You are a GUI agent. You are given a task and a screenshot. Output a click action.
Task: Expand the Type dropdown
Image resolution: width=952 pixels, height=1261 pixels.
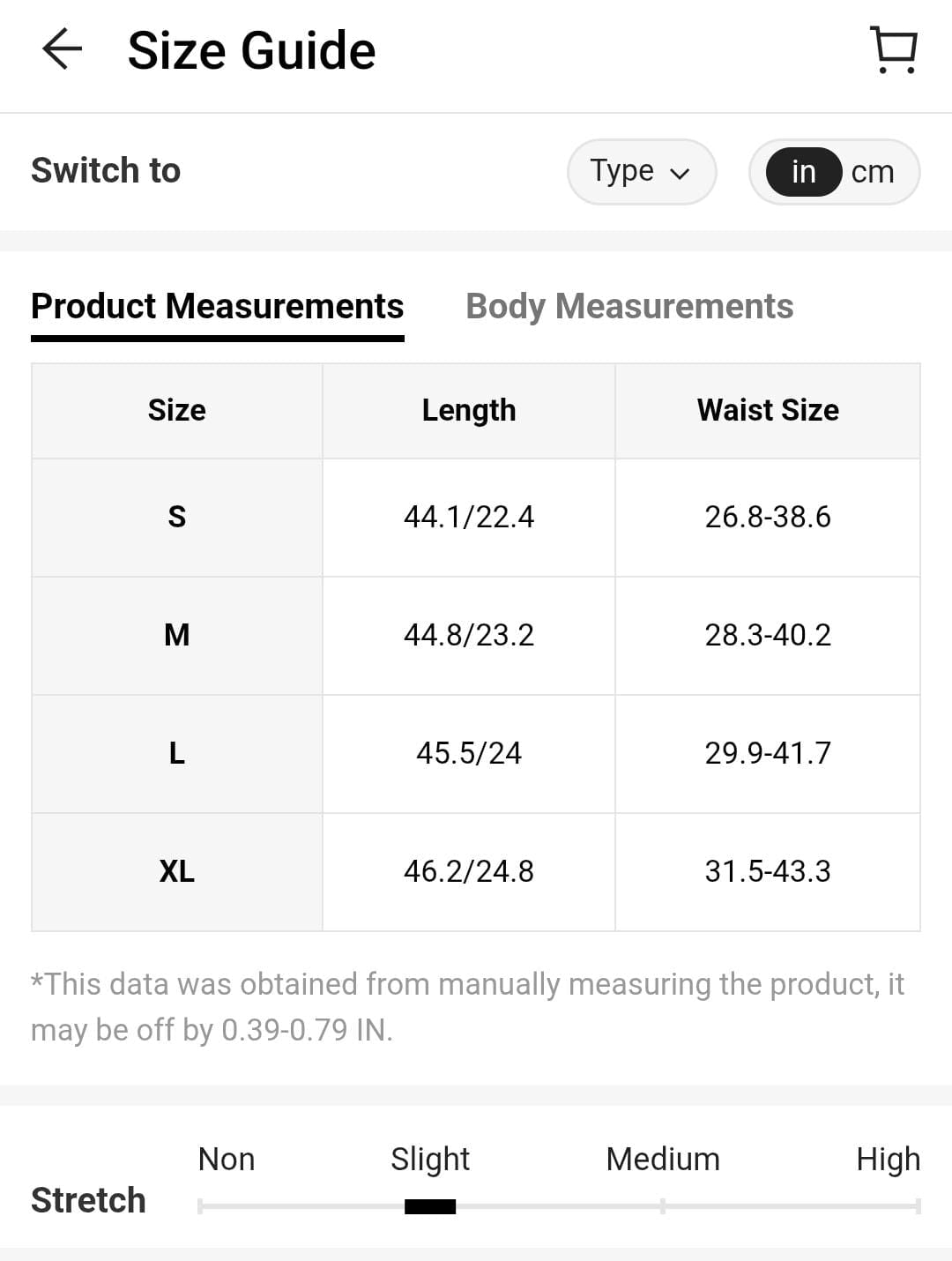641,171
